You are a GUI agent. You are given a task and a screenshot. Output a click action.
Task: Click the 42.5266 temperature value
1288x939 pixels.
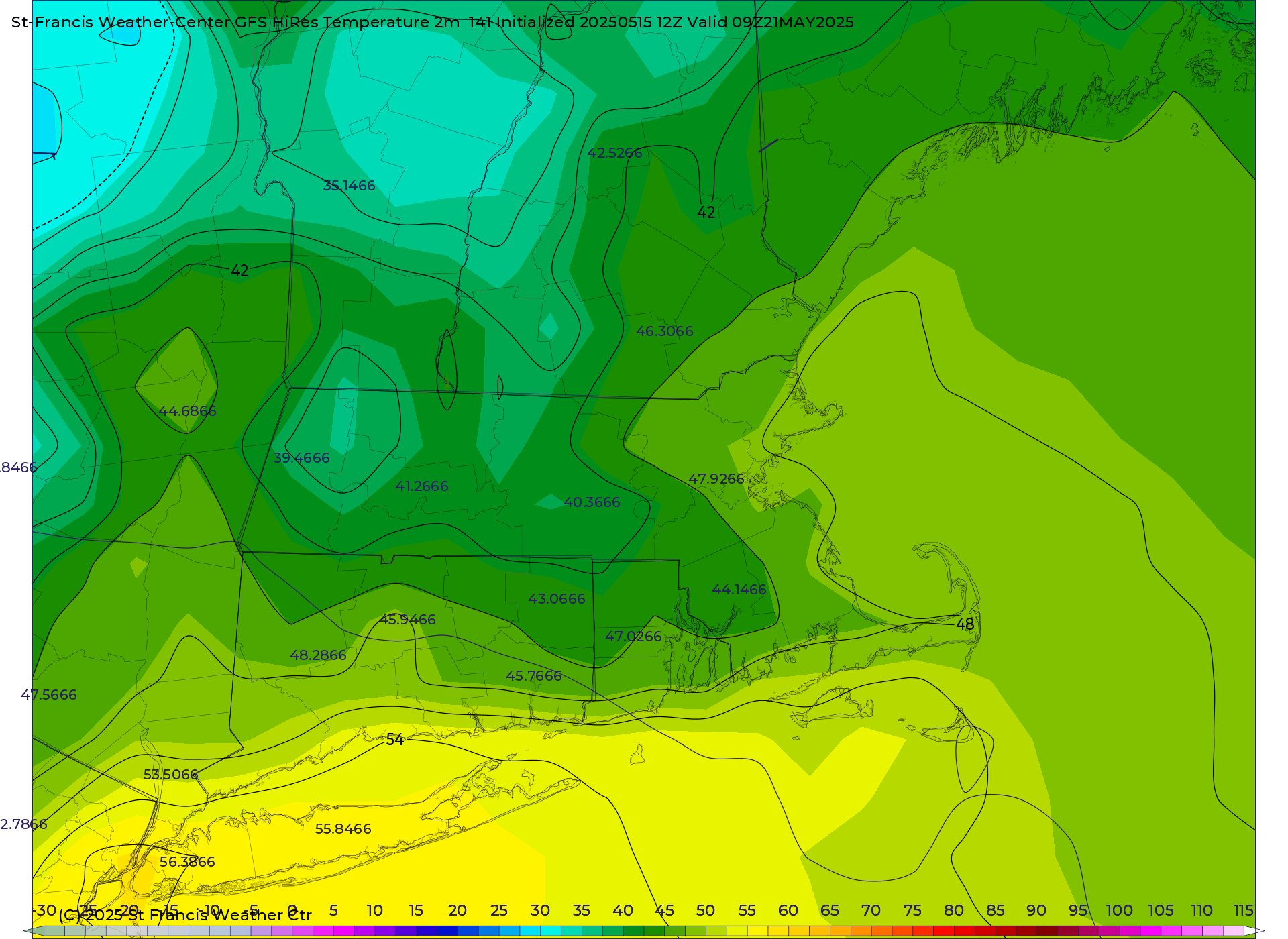coord(614,153)
